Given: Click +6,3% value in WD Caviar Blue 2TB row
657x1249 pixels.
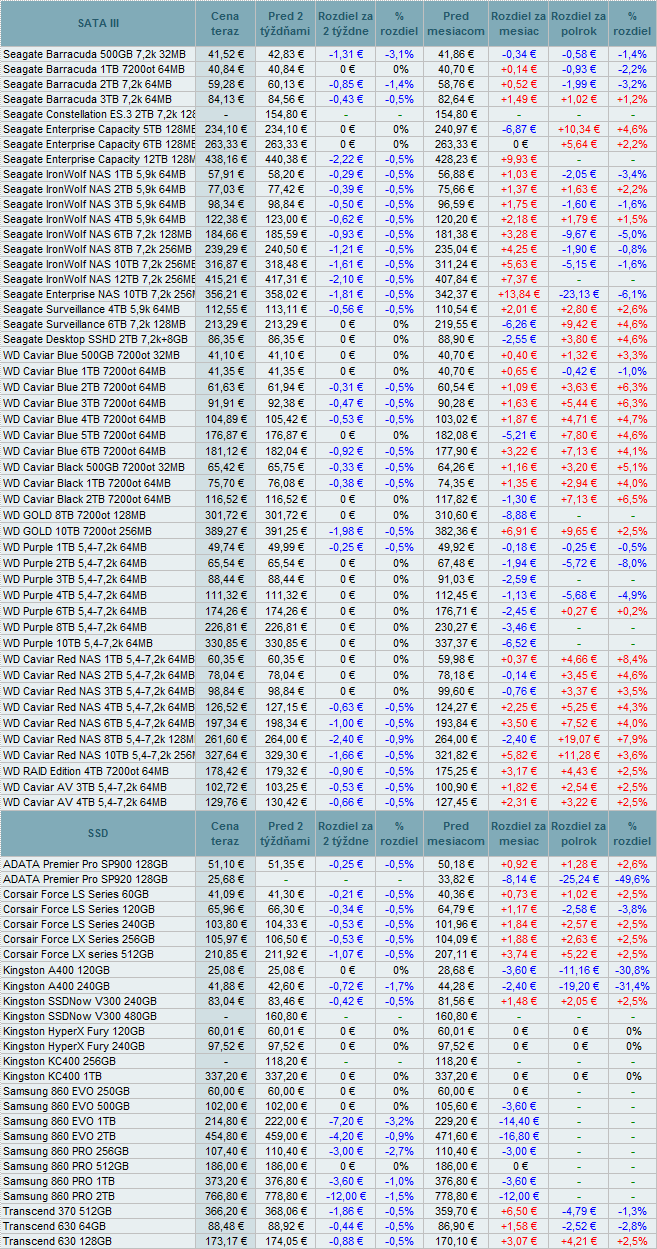Looking at the screenshot, I should (632, 387).
